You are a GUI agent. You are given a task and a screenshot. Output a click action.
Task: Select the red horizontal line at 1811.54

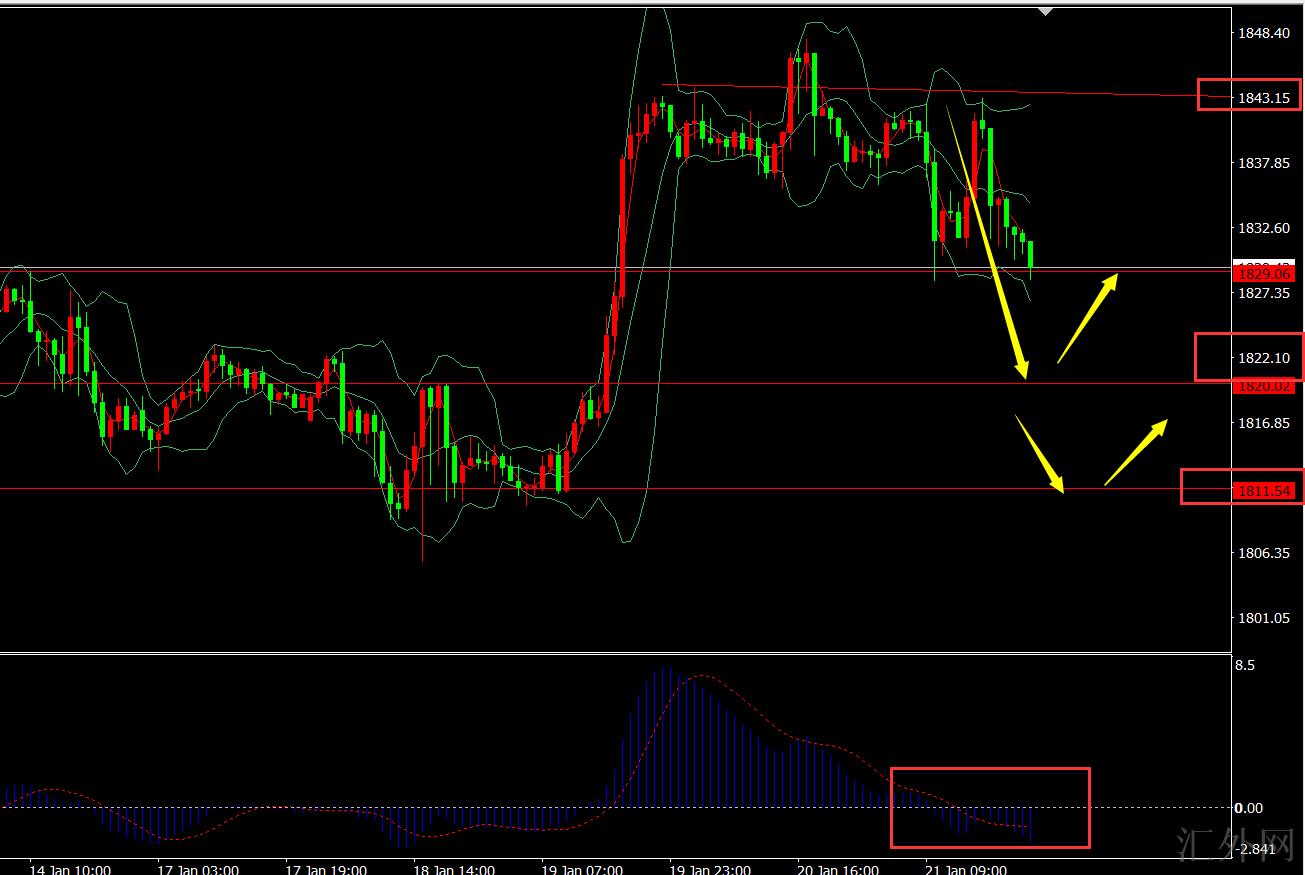(x=600, y=489)
